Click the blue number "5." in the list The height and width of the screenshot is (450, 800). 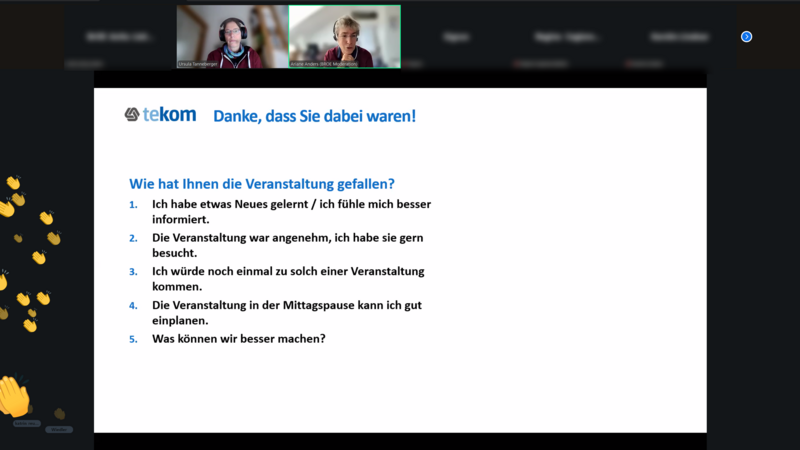click(x=133, y=338)
